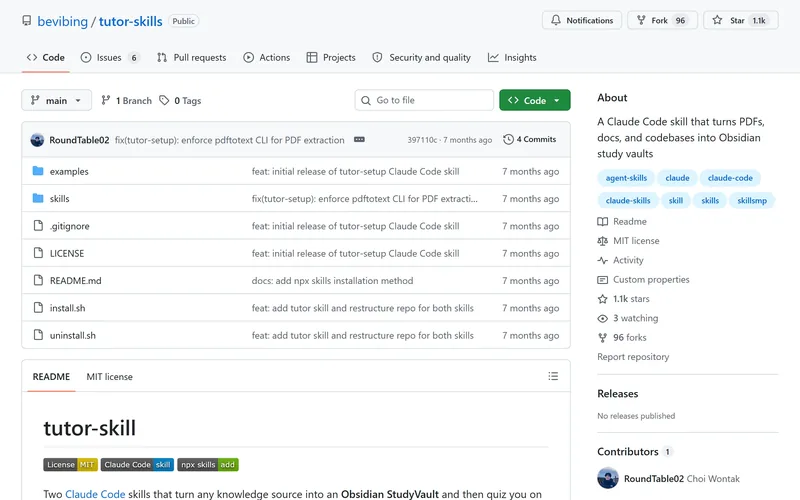View the 4 Commits history
800x500 pixels.
[530, 139]
